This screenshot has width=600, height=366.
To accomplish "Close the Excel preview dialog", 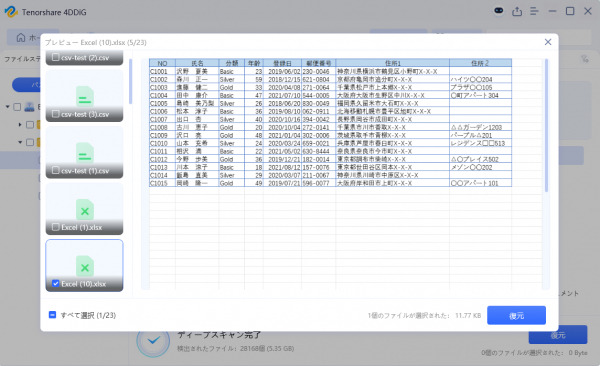I will coord(548,42).
